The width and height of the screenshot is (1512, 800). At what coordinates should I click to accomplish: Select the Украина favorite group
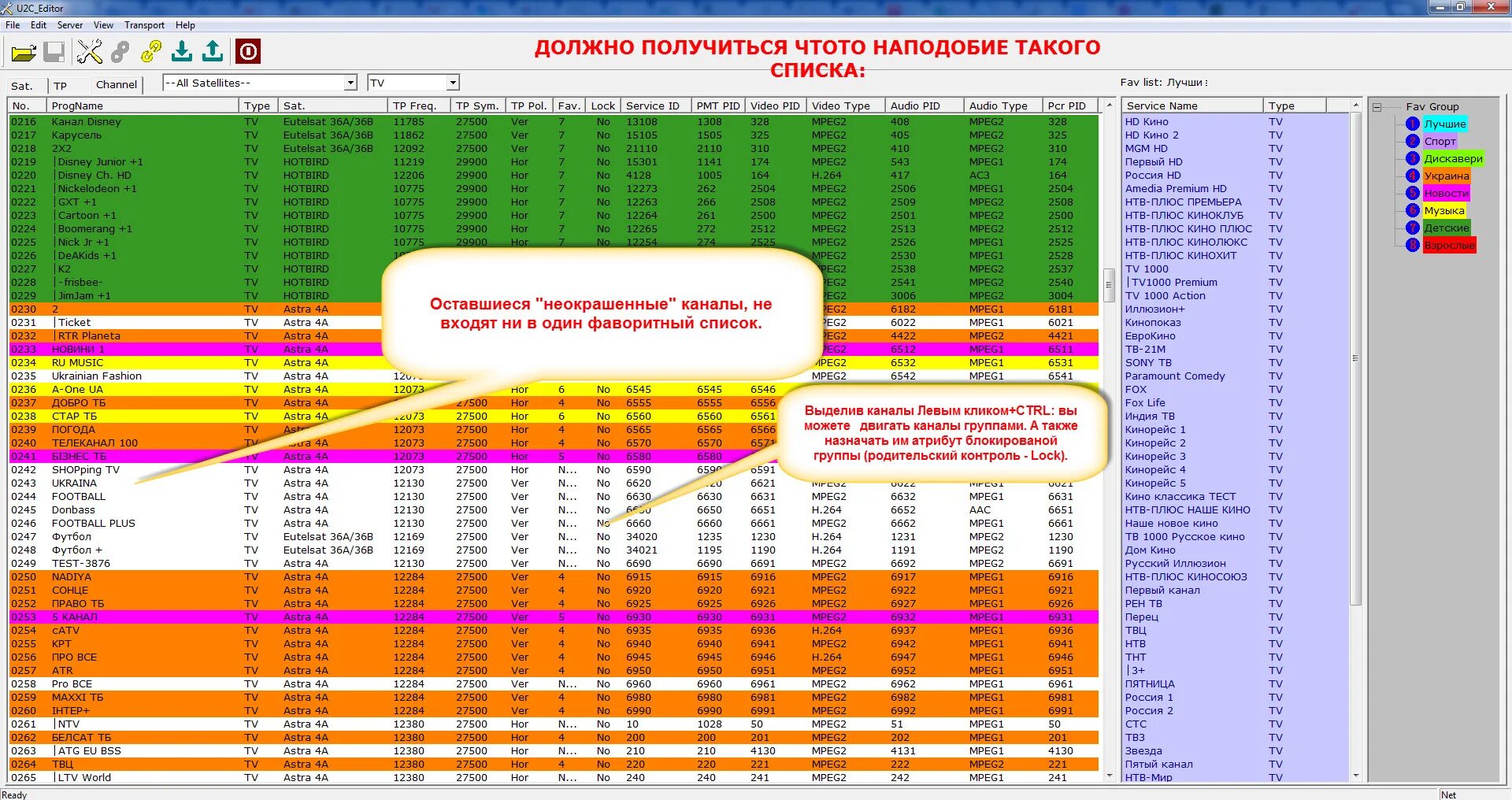pos(1447,176)
